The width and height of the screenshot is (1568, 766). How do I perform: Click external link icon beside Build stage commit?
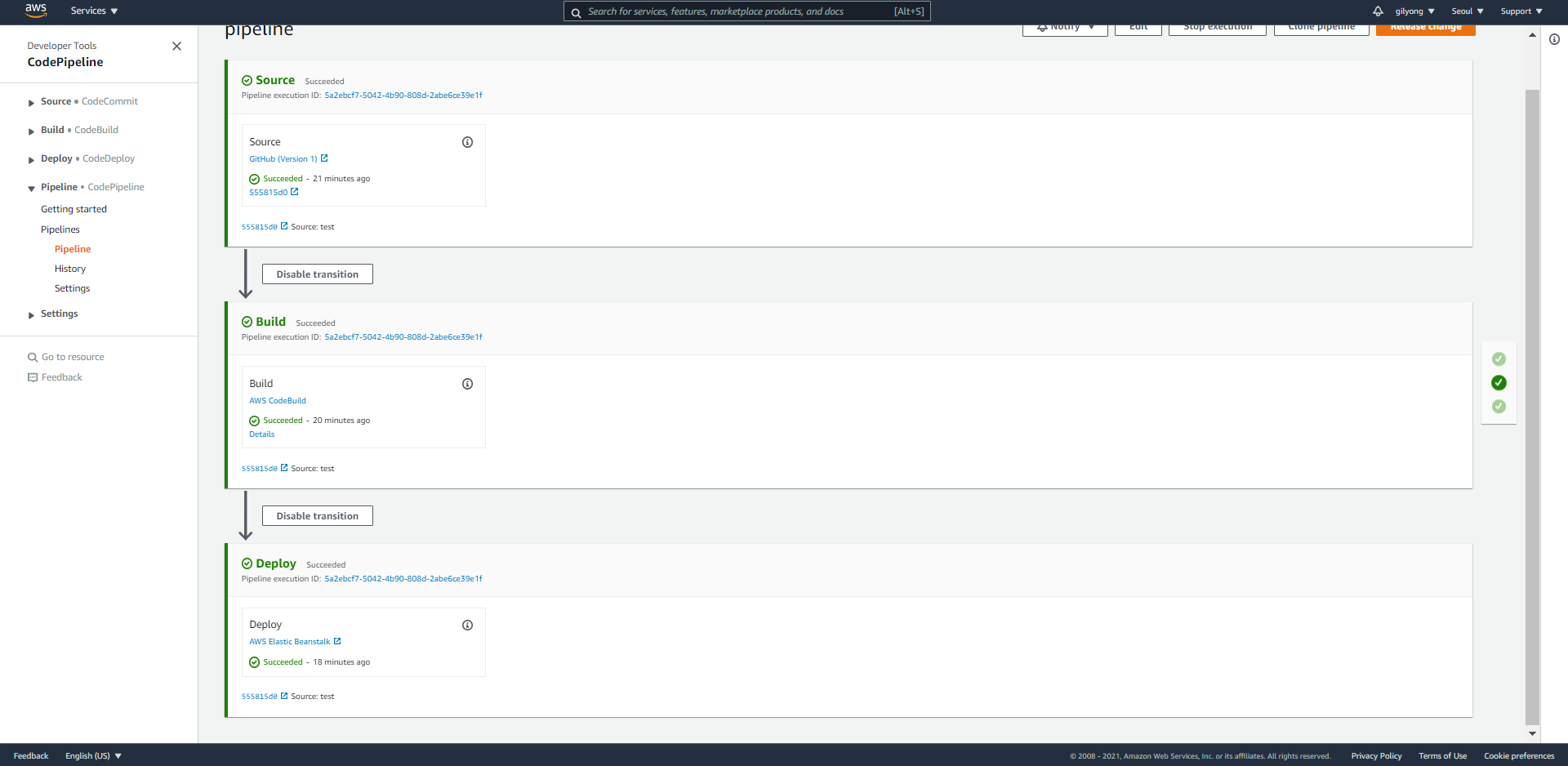pyautogui.click(x=284, y=468)
